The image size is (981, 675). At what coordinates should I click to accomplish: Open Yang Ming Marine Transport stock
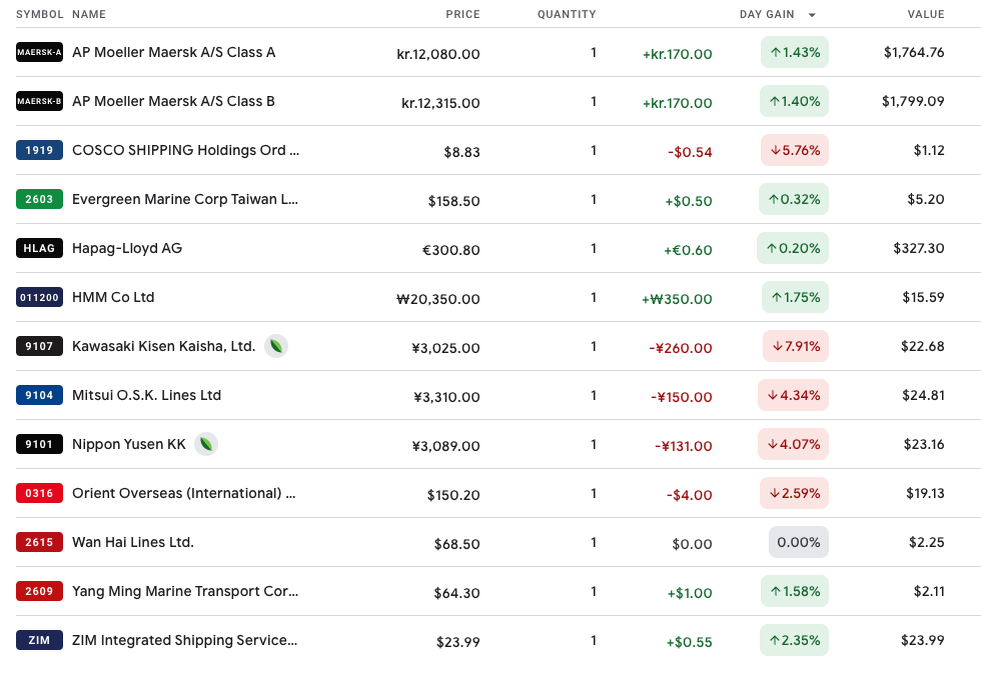click(x=185, y=591)
